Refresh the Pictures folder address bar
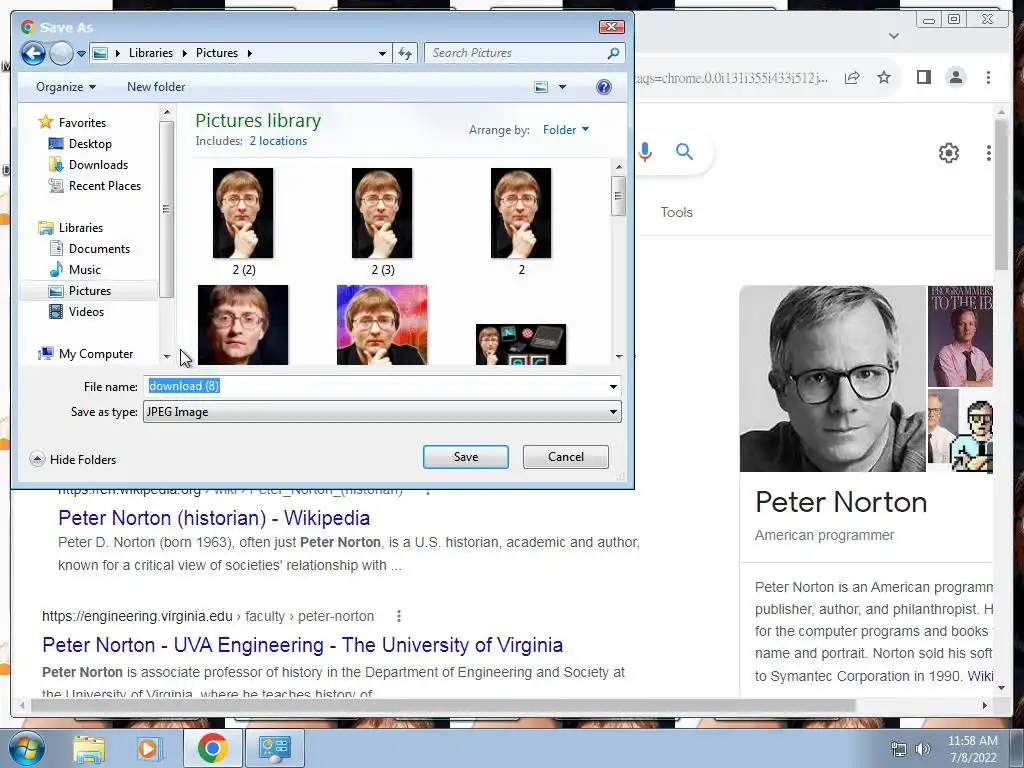Screen dimensions: 1024x768 click(x=405, y=53)
